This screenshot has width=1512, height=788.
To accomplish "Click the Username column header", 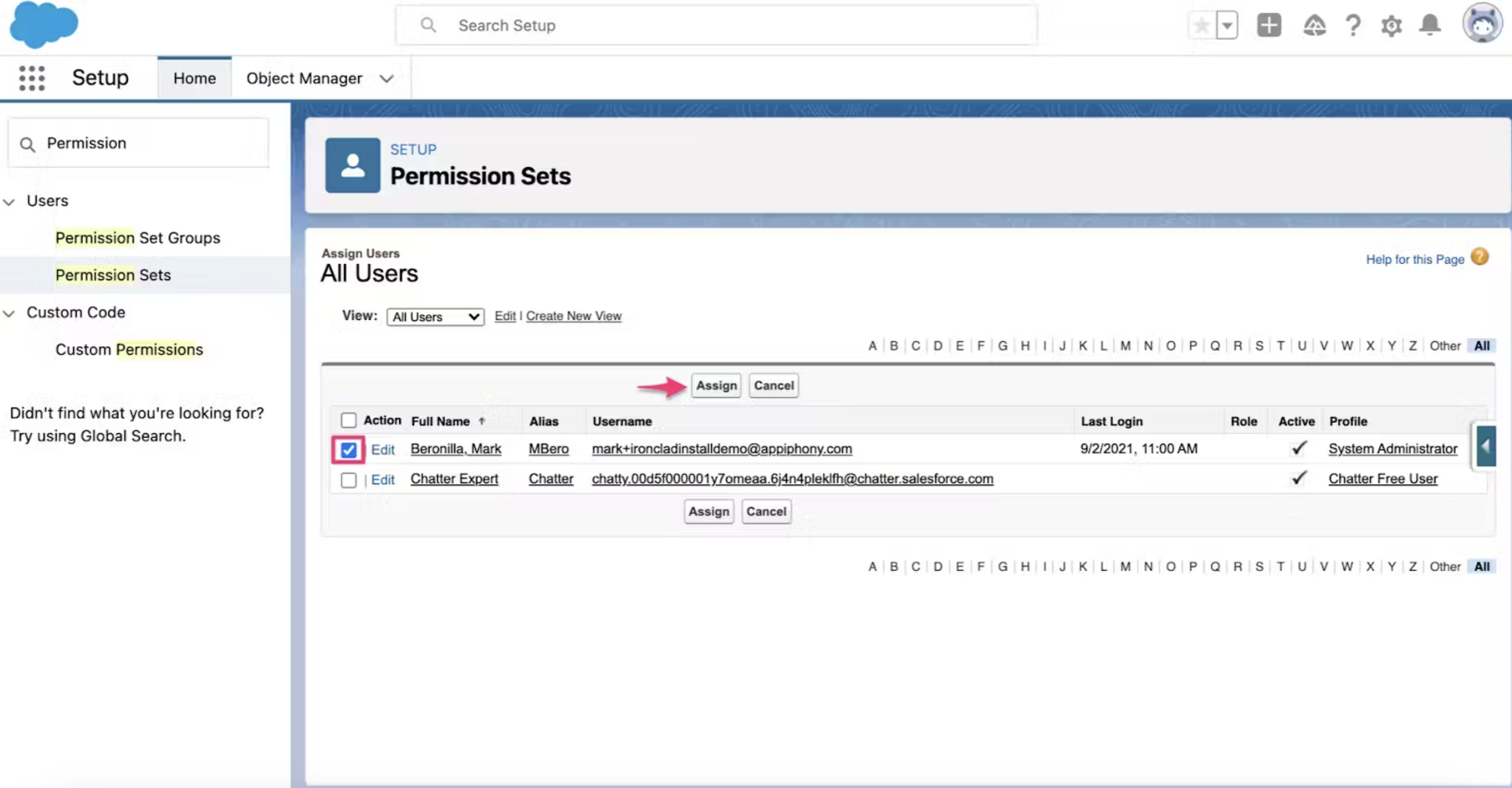I will point(622,421).
